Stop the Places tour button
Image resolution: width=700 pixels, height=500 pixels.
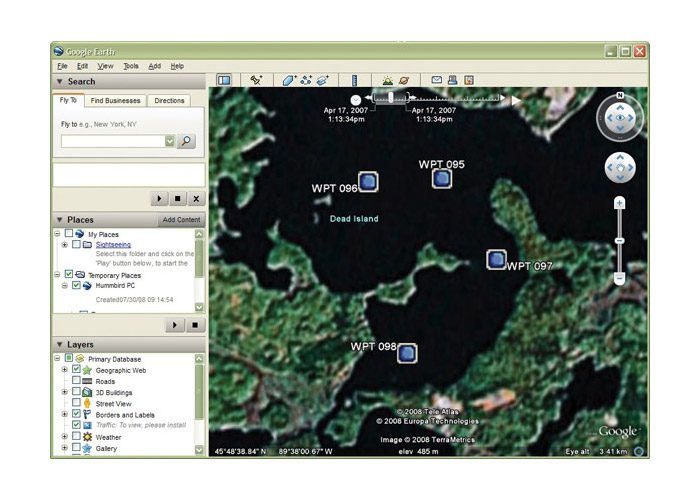195,325
